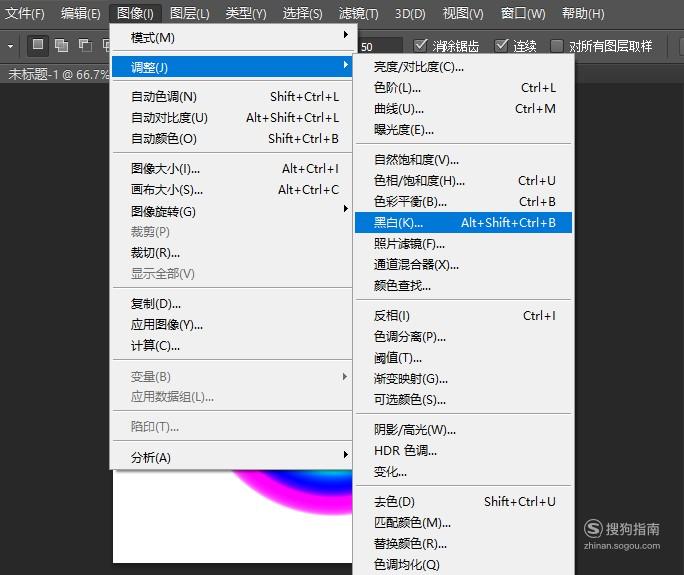Open 阈值(T)... adjustment
684x575 pixels.
463,358
